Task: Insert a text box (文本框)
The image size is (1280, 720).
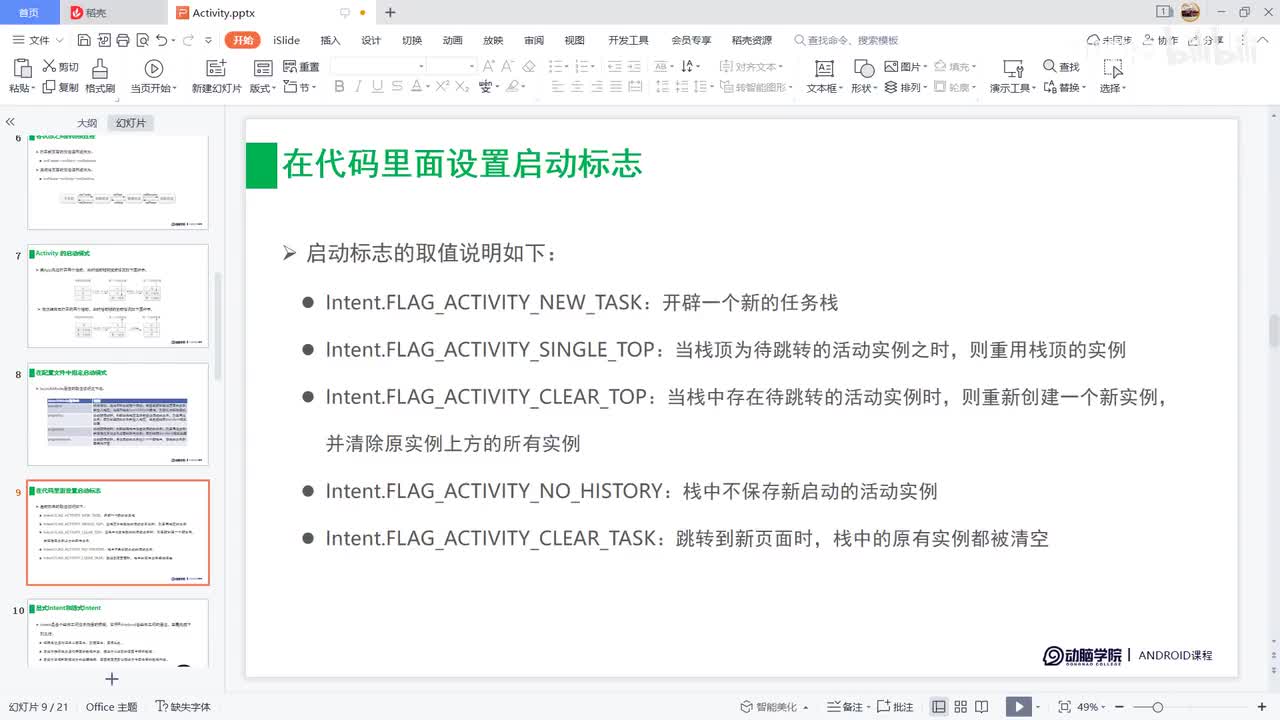Action: tap(823, 76)
